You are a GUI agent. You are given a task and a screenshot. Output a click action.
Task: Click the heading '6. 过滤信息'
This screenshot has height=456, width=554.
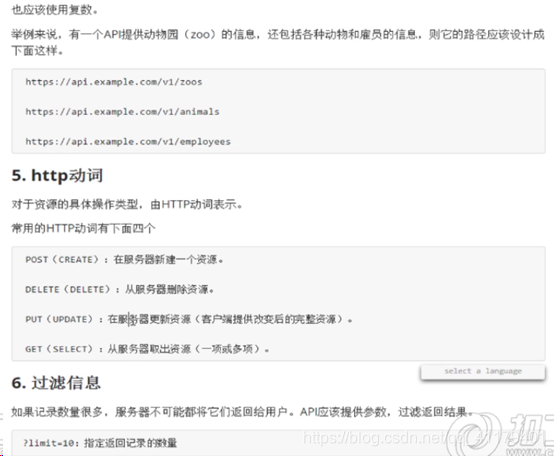tap(56, 383)
